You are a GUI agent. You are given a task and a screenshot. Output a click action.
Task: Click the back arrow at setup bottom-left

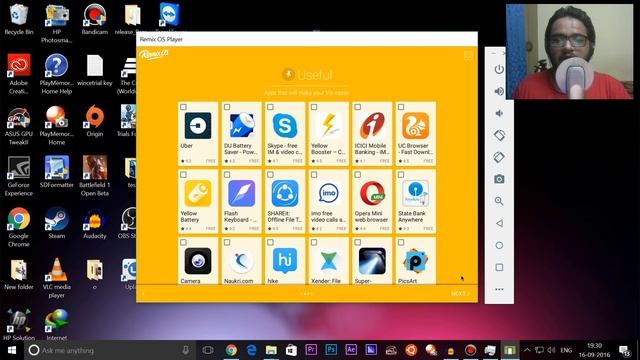[x=143, y=293]
